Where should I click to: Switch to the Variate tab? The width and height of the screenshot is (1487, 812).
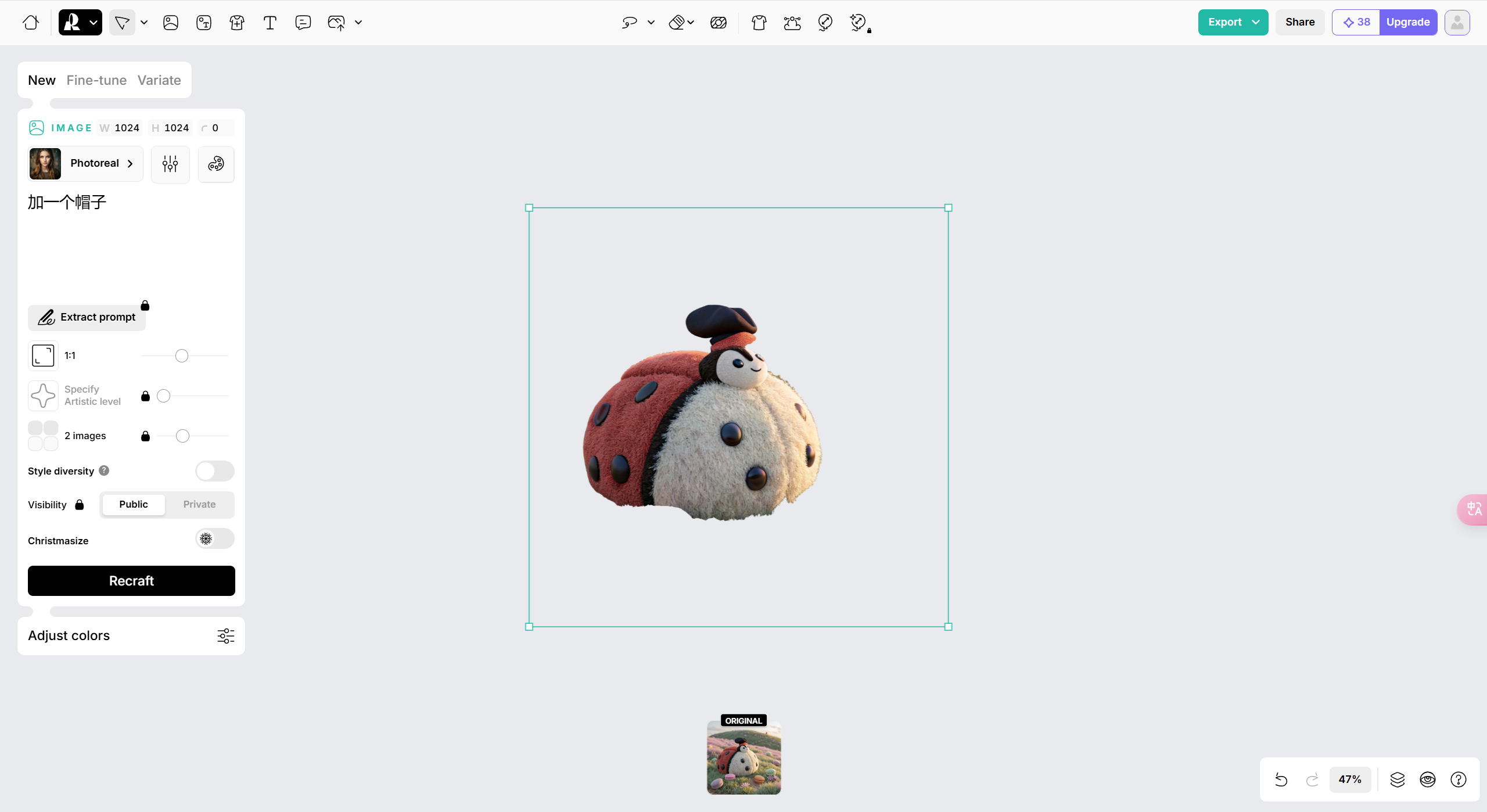tap(159, 80)
